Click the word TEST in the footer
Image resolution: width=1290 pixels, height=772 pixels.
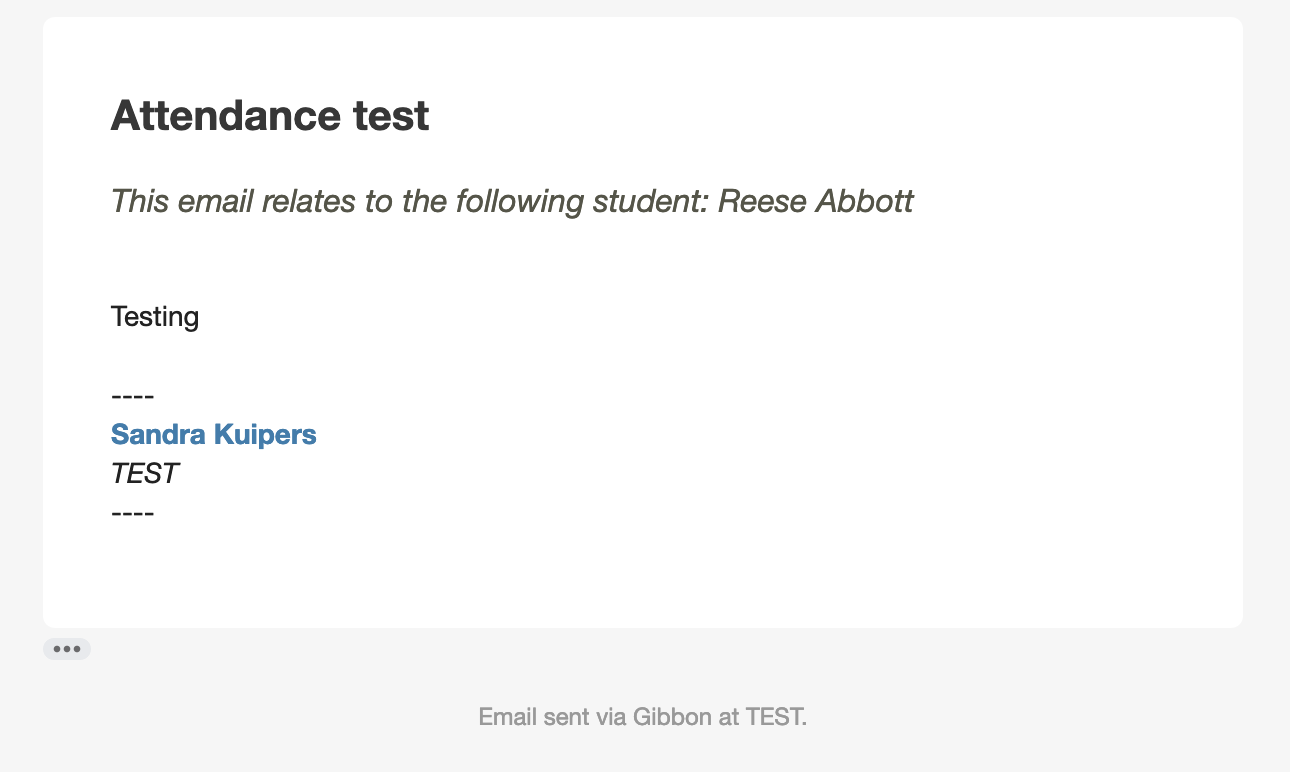[776, 717]
